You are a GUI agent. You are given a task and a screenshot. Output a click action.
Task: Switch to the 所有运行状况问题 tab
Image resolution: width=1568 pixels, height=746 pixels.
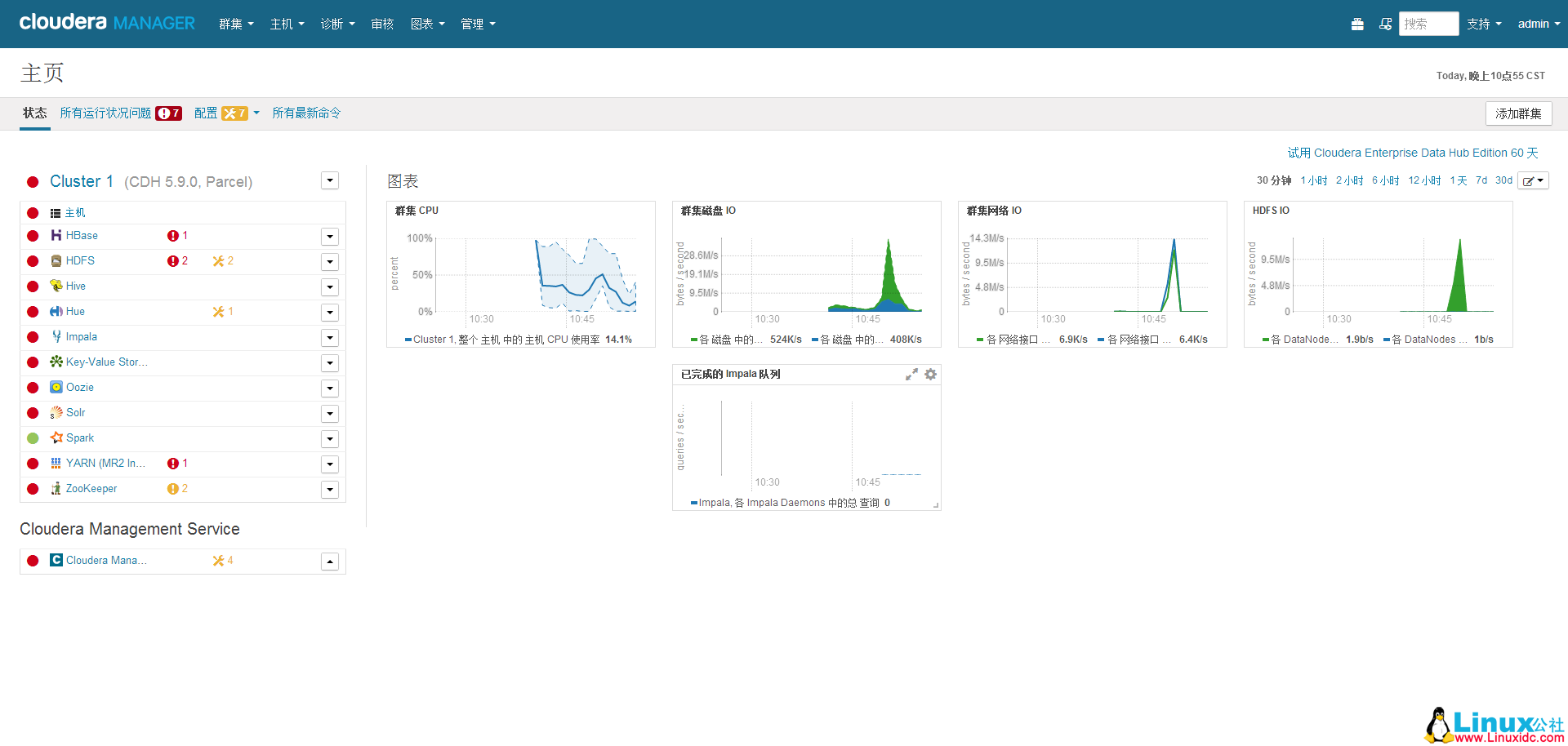[x=105, y=113]
